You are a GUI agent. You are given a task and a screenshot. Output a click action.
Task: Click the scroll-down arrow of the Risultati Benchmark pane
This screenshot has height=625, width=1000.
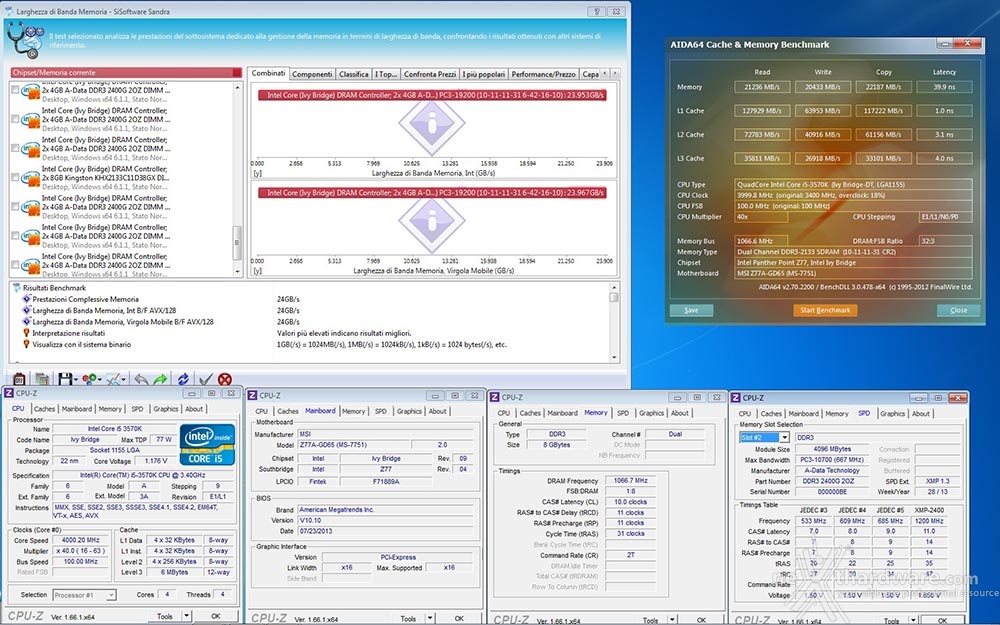click(614, 358)
